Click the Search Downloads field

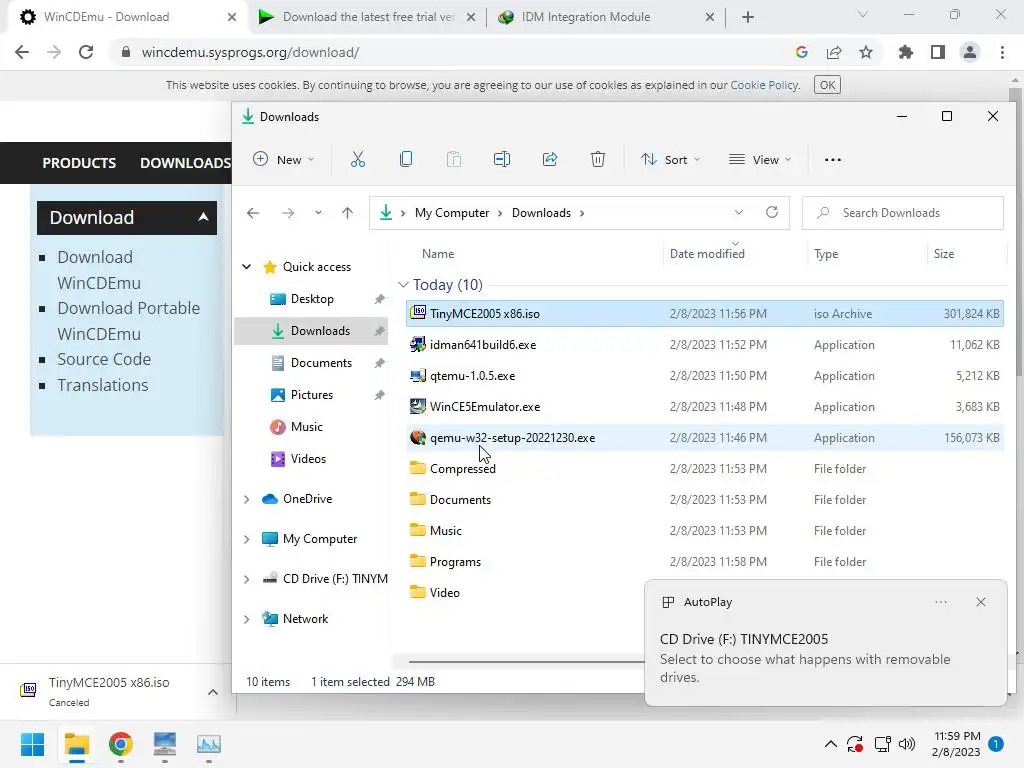[x=903, y=213]
